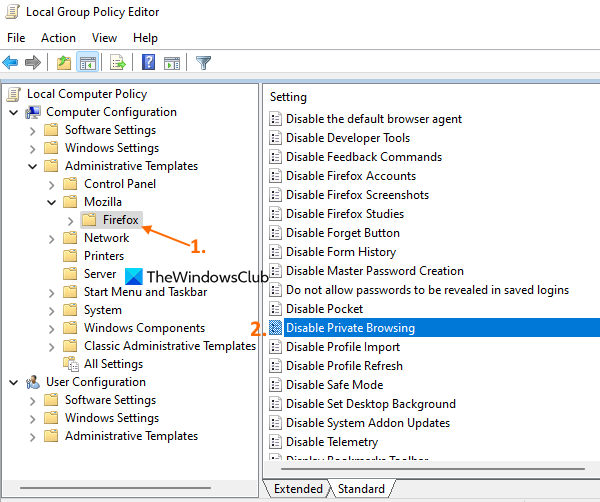Click the Local Computer Policy scroll icon
Image resolution: width=600 pixels, height=502 pixels.
click(x=14, y=94)
